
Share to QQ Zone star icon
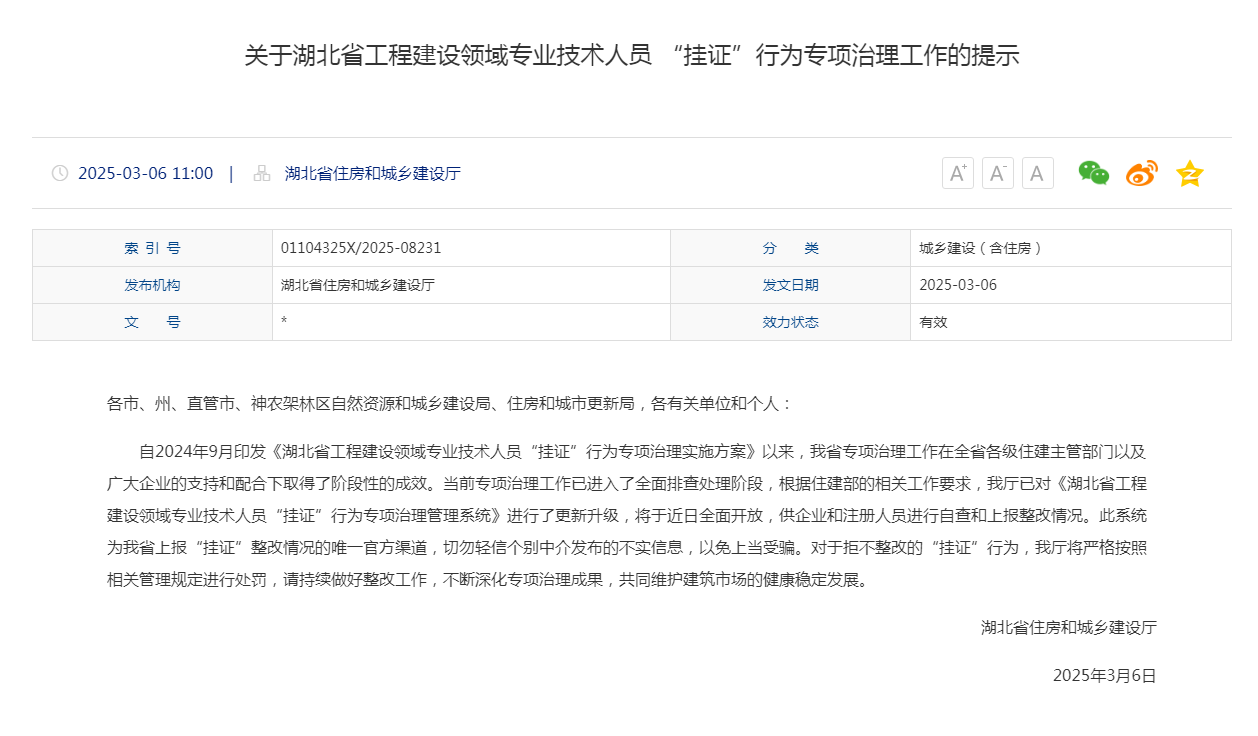point(1189,173)
